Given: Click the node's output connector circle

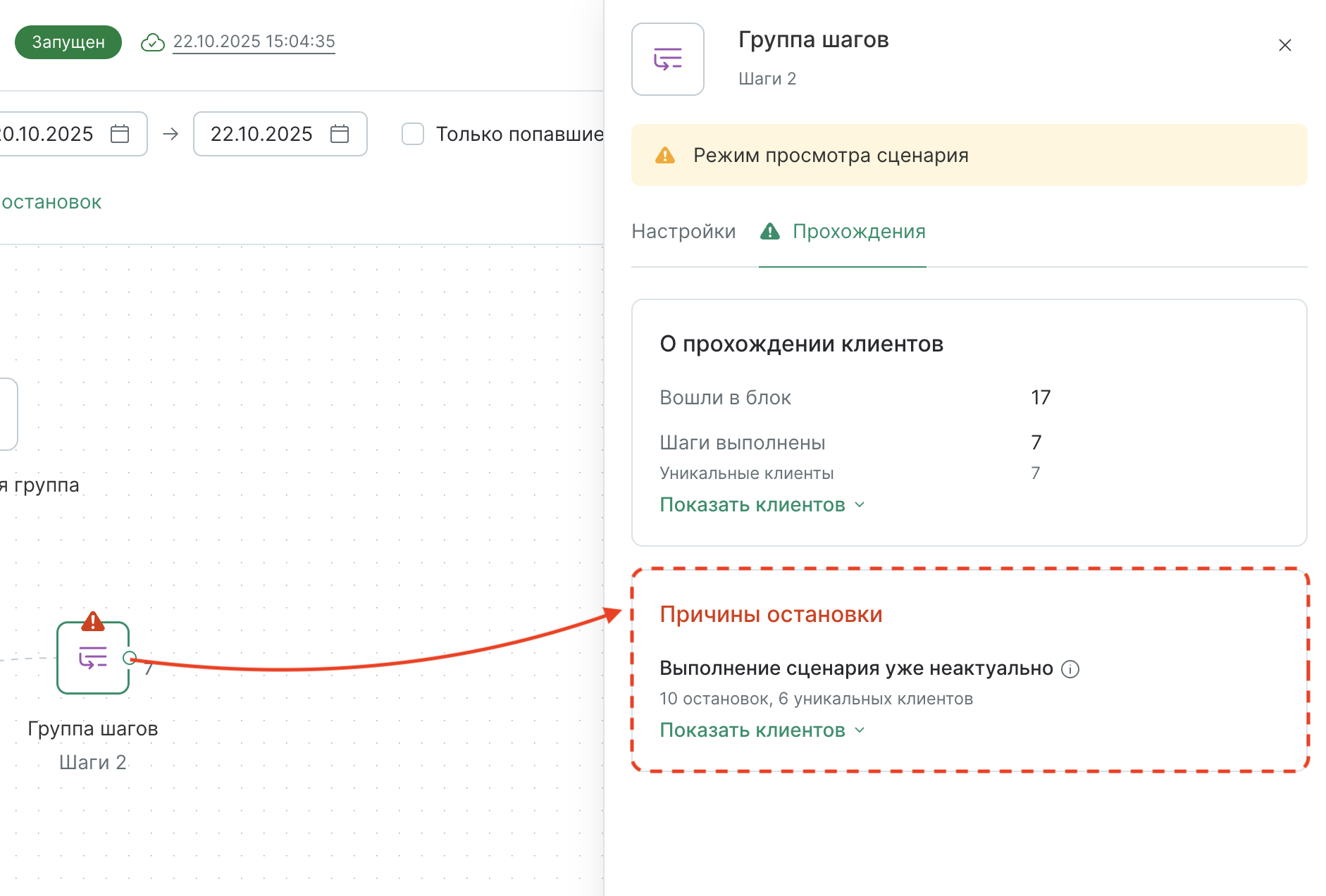Looking at the screenshot, I should click(130, 658).
